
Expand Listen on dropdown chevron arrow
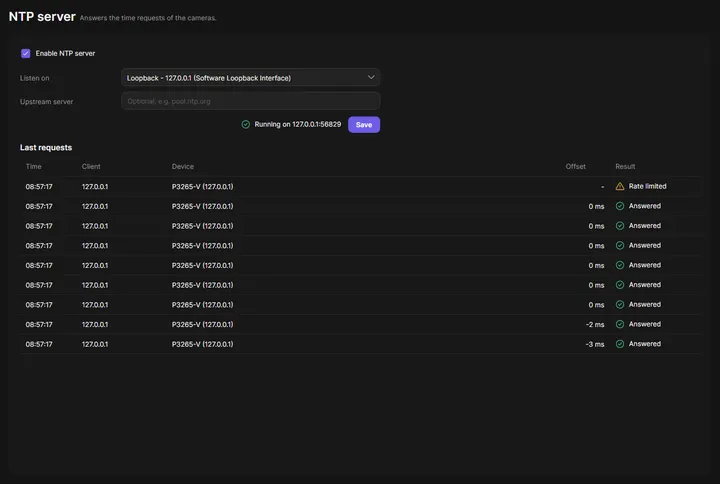tap(371, 78)
